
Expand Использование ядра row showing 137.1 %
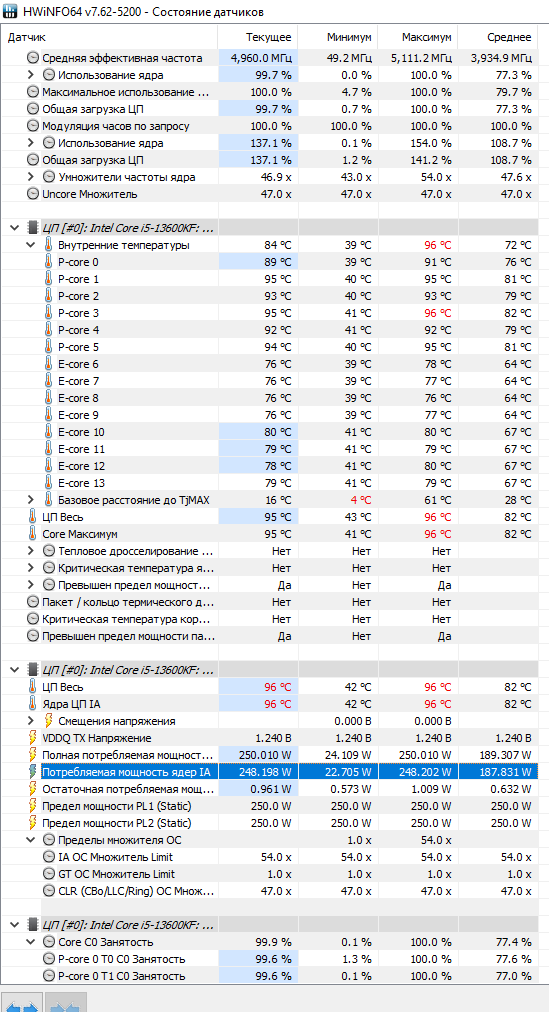pos(30,143)
